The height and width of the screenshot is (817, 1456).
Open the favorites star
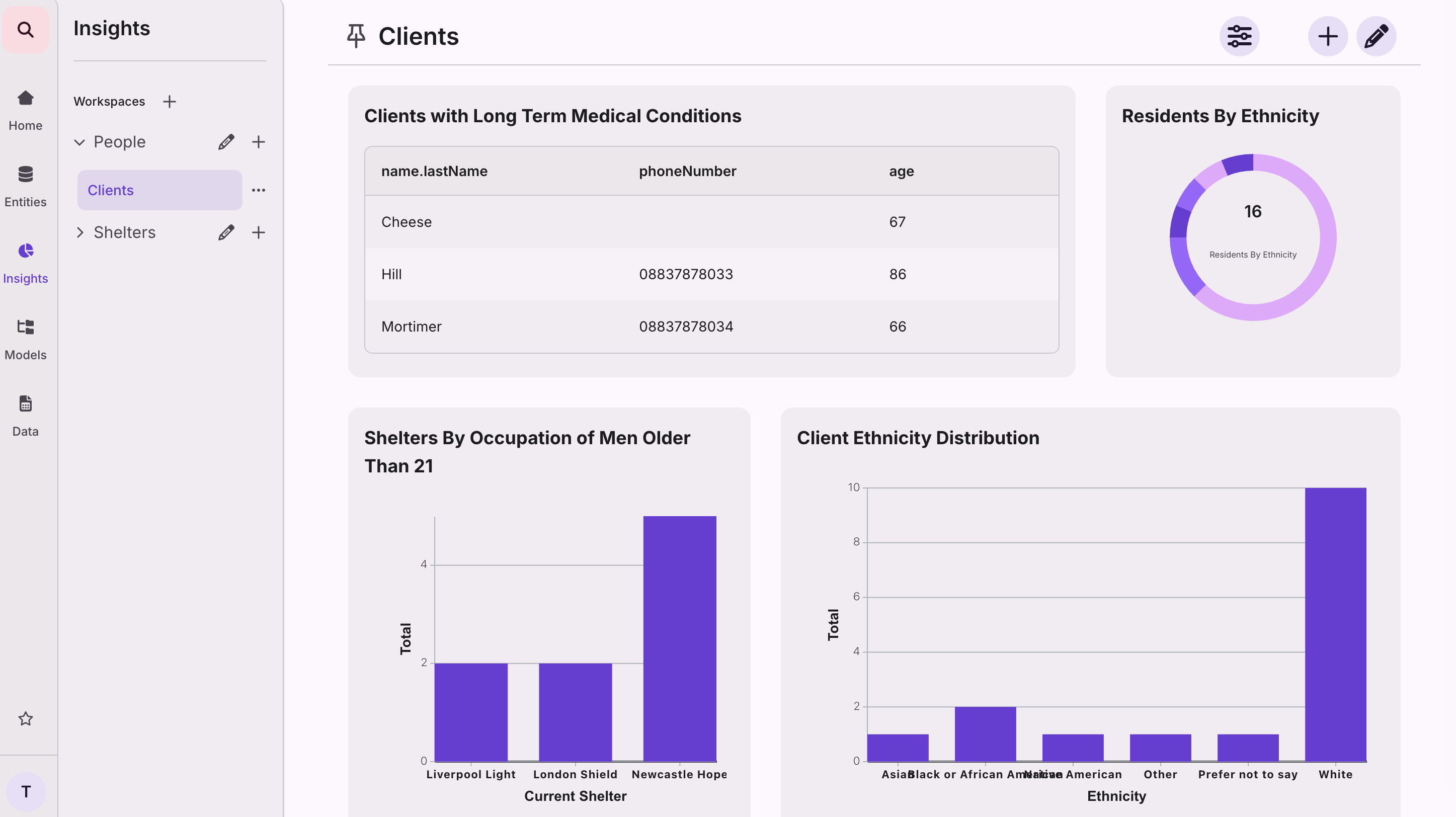tap(26, 719)
